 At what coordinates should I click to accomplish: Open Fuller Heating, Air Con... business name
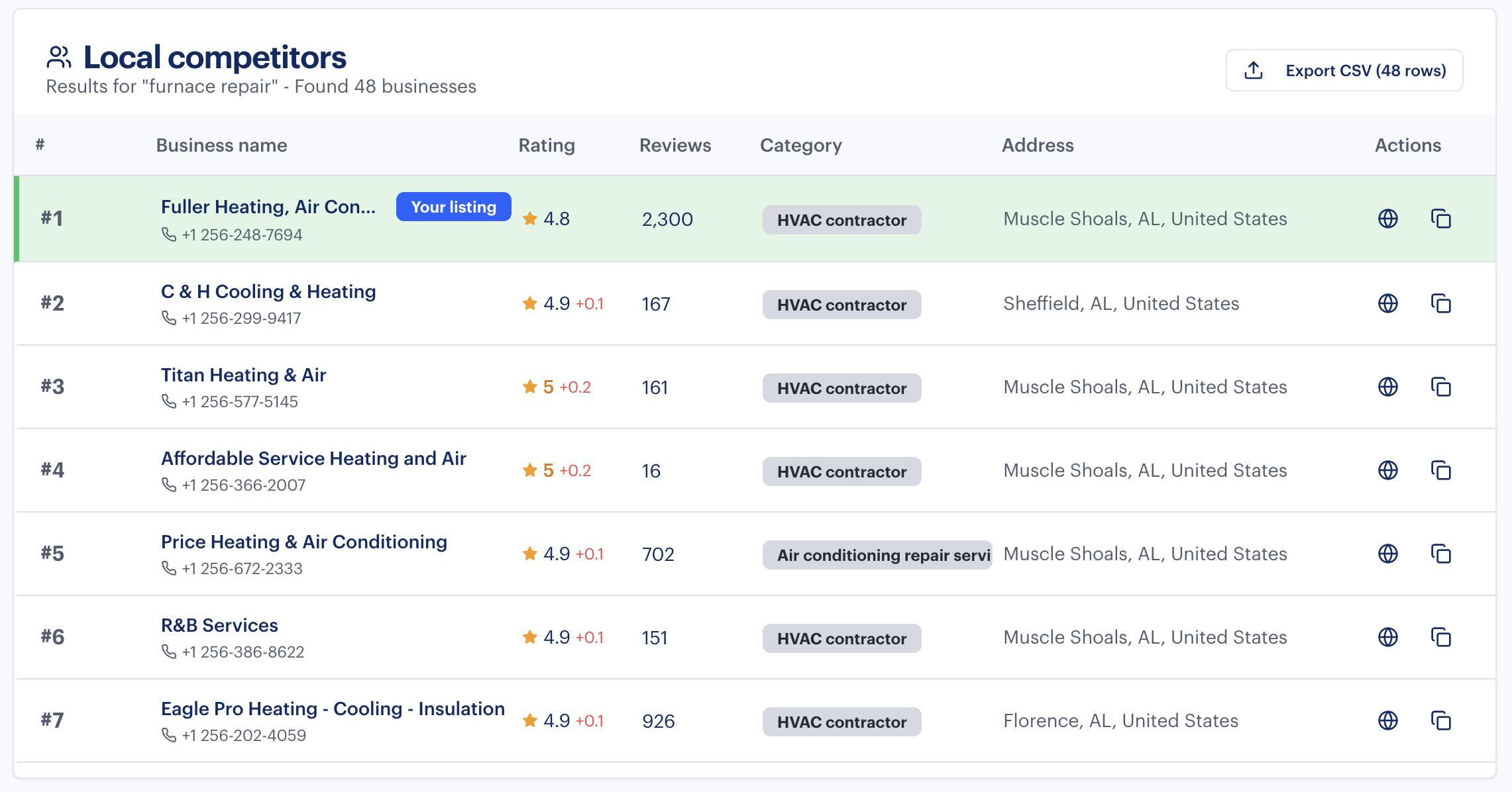(268, 207)
